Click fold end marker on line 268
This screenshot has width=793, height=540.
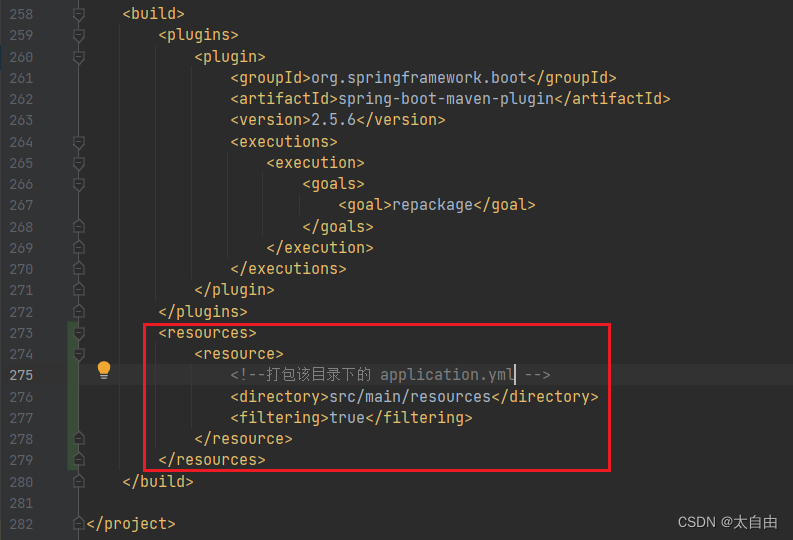coord(78,227)
